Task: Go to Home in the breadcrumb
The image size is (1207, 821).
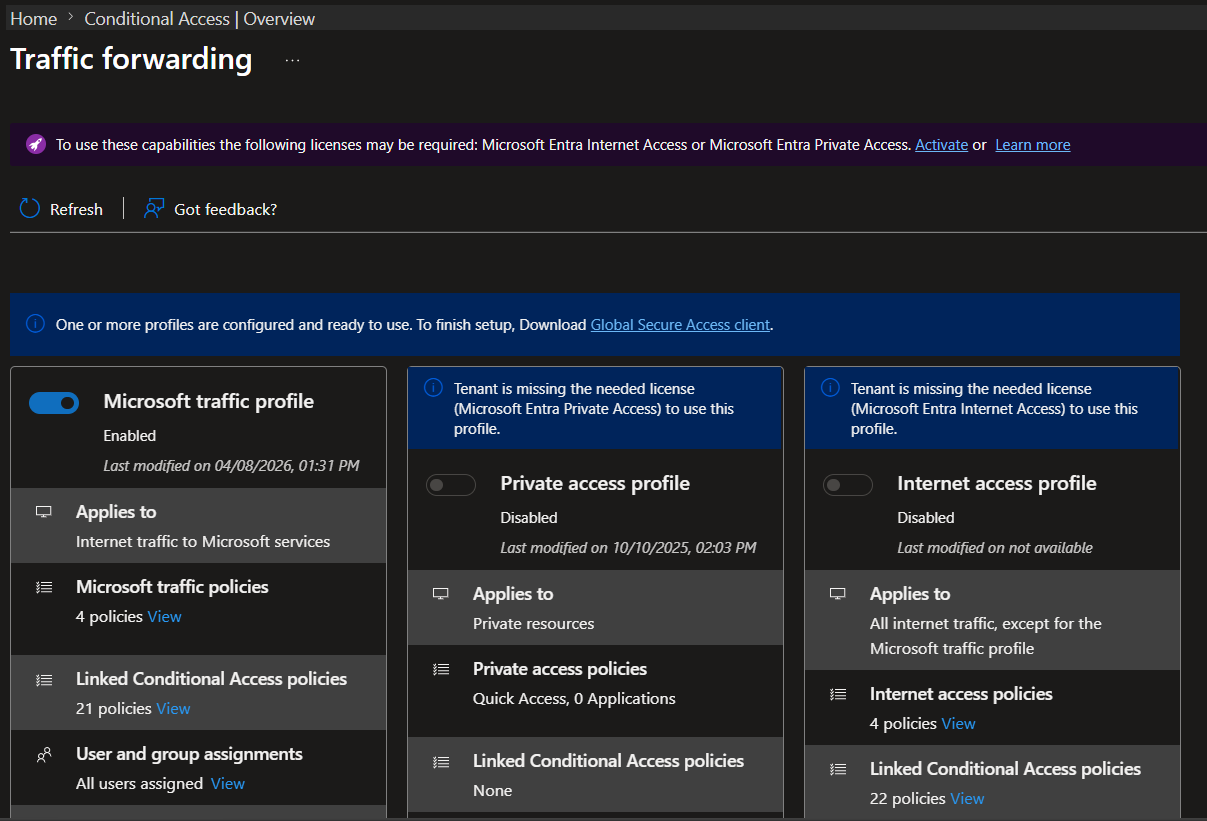Action: click(33, 19)
